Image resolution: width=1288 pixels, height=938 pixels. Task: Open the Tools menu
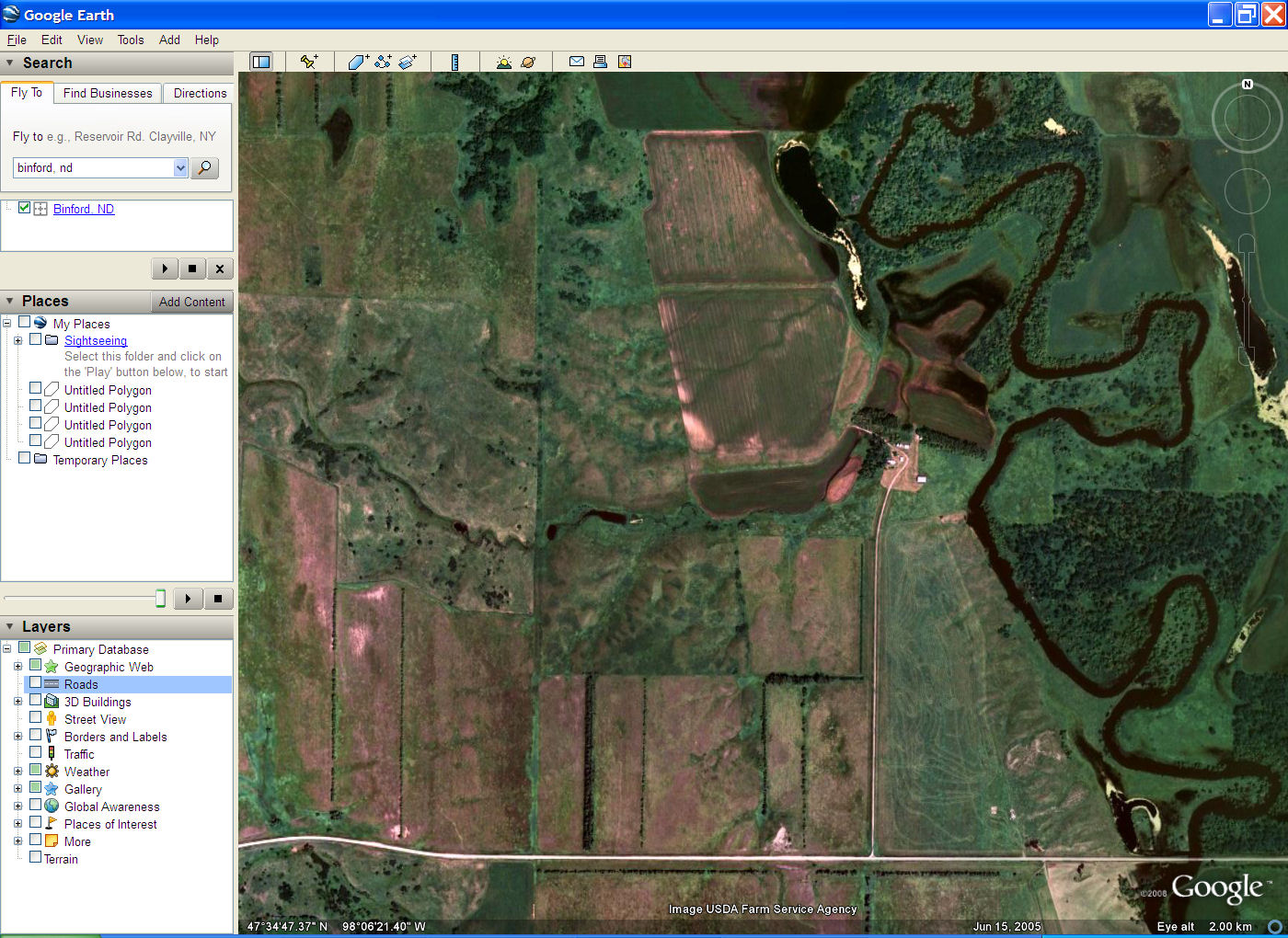point(131,40)
